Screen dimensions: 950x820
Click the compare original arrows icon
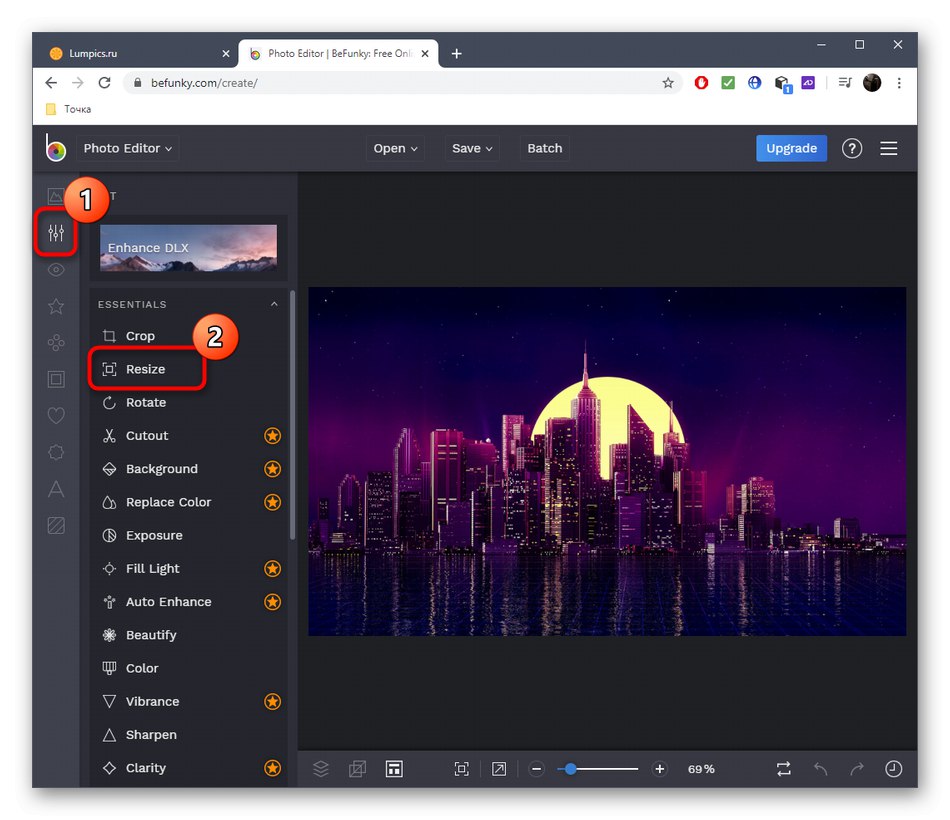[x=783, y=768]
